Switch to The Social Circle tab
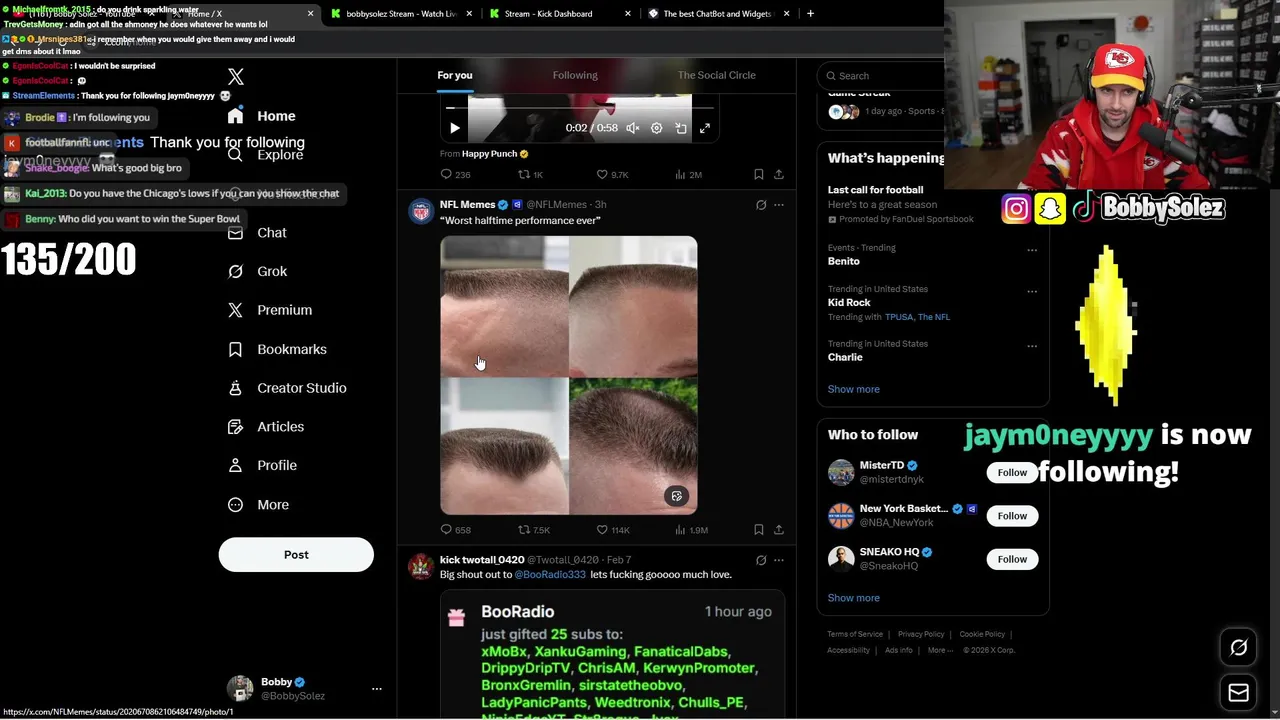1280x720 pixels. coord(716,75)
